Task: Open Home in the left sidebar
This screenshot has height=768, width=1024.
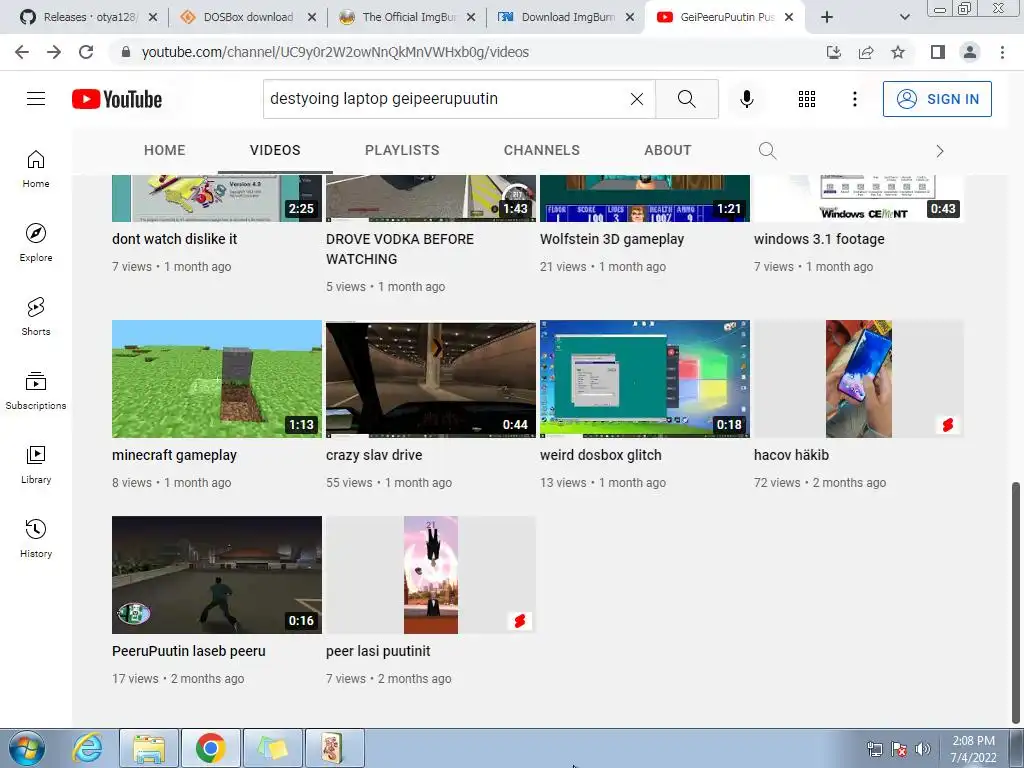Action: (x=36, y=168)
